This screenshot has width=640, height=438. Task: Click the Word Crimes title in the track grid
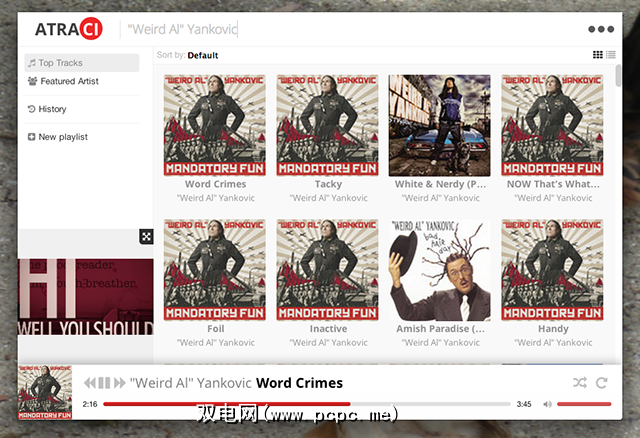click(216, 184)
